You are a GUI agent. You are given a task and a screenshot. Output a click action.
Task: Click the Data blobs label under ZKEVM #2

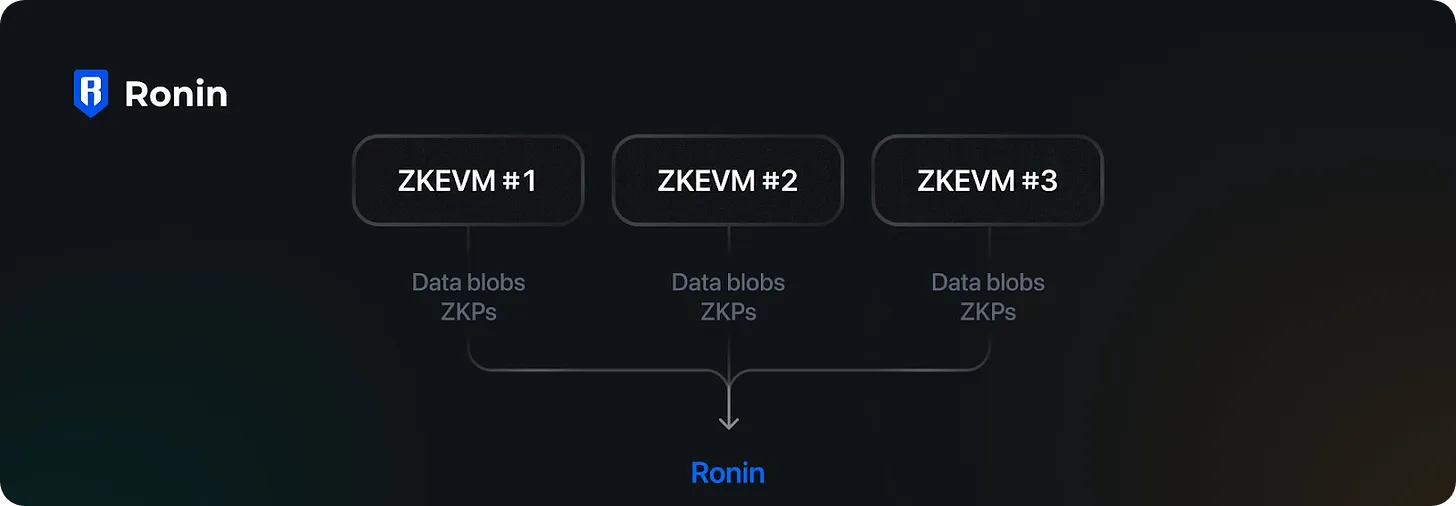click(x=728, y=282)
